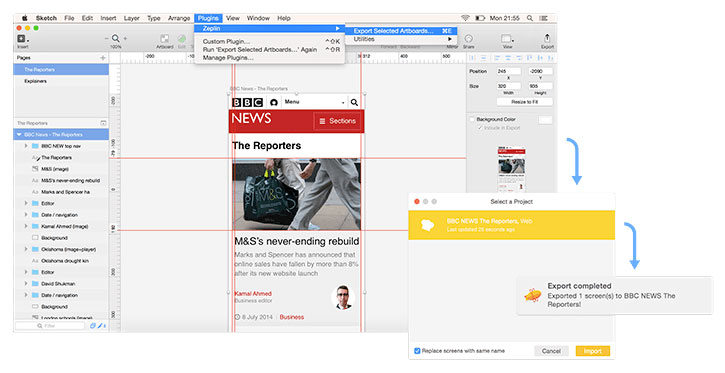Select the Explainers page

click(x=61, y=81)
